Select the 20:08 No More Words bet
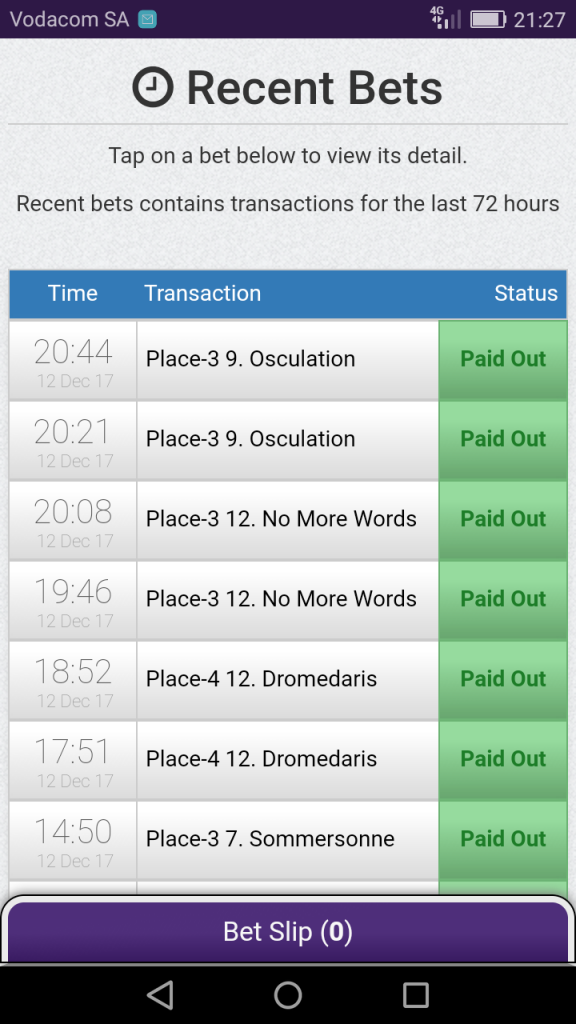576x1024 pixels. coord(288,520)
